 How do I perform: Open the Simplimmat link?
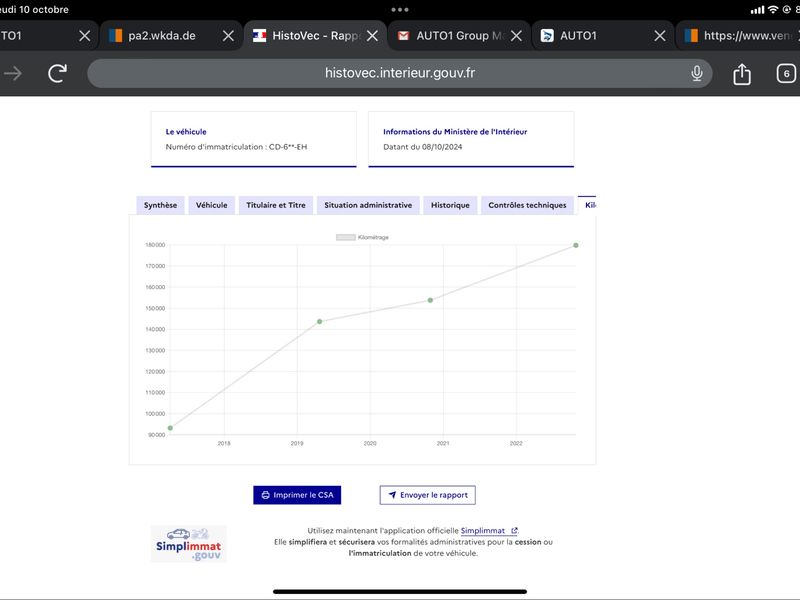pyautogui.click(x=482, y=531)
